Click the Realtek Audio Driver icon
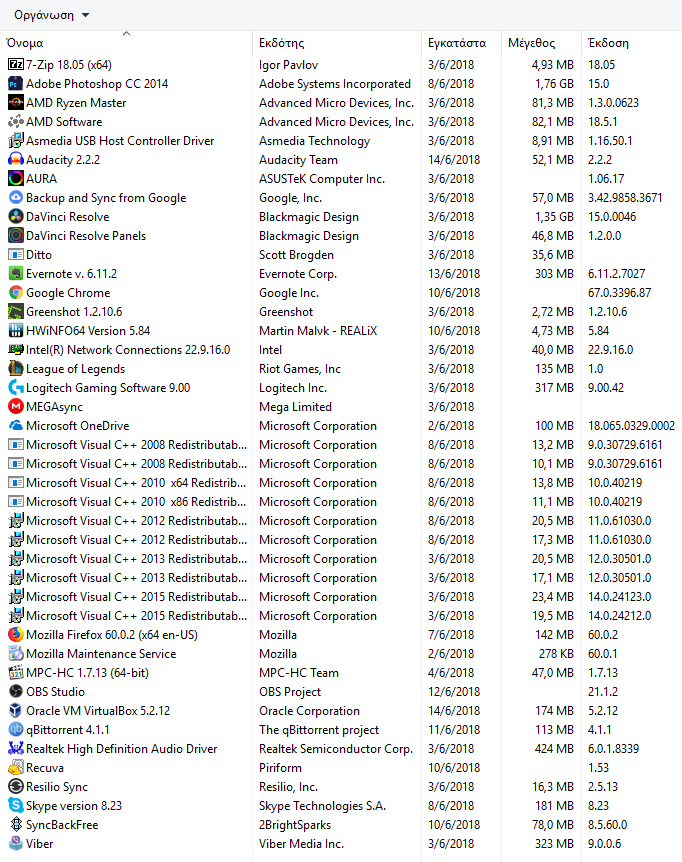 tap(16, 749)
